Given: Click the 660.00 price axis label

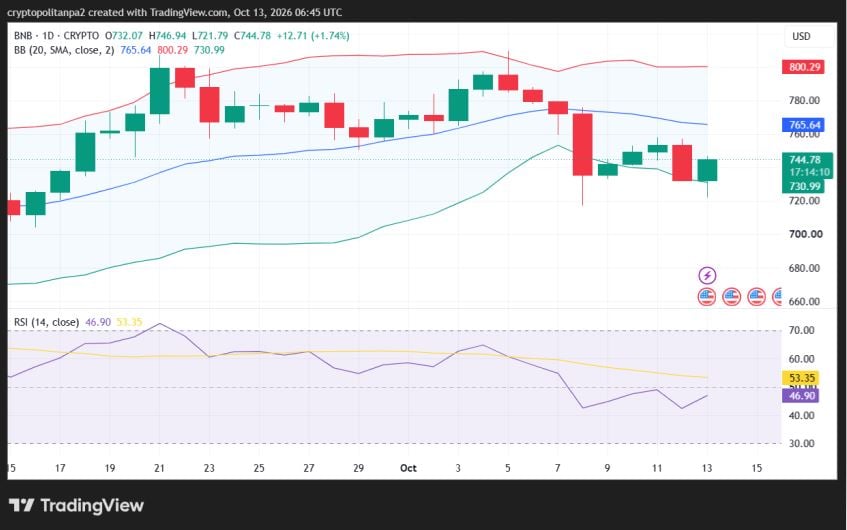Looking at the screenshot, I should click(805, 301).
